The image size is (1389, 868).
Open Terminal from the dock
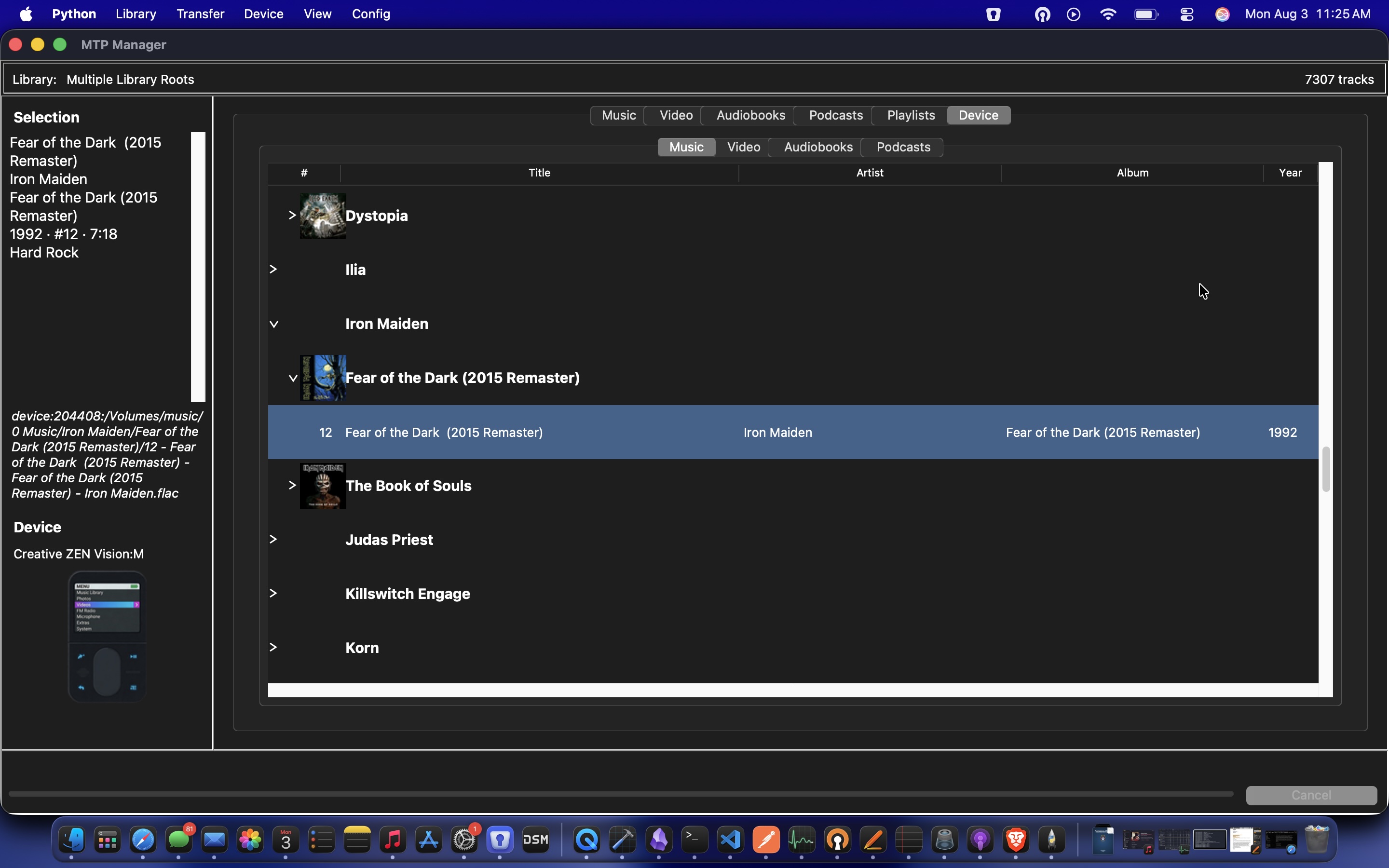click(695, 841)
